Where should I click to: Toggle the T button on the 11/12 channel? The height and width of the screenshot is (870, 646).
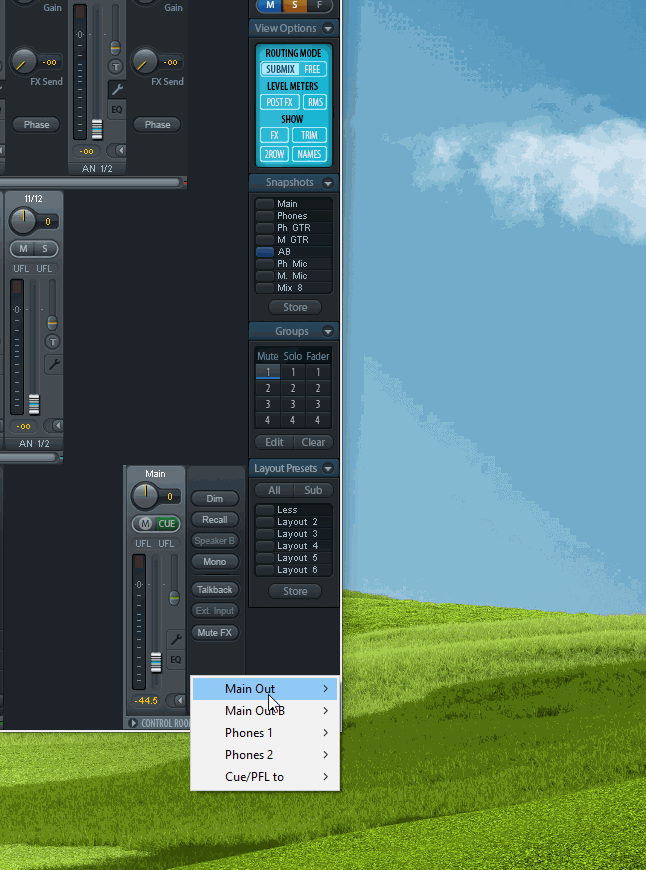[x=52, y=342]
